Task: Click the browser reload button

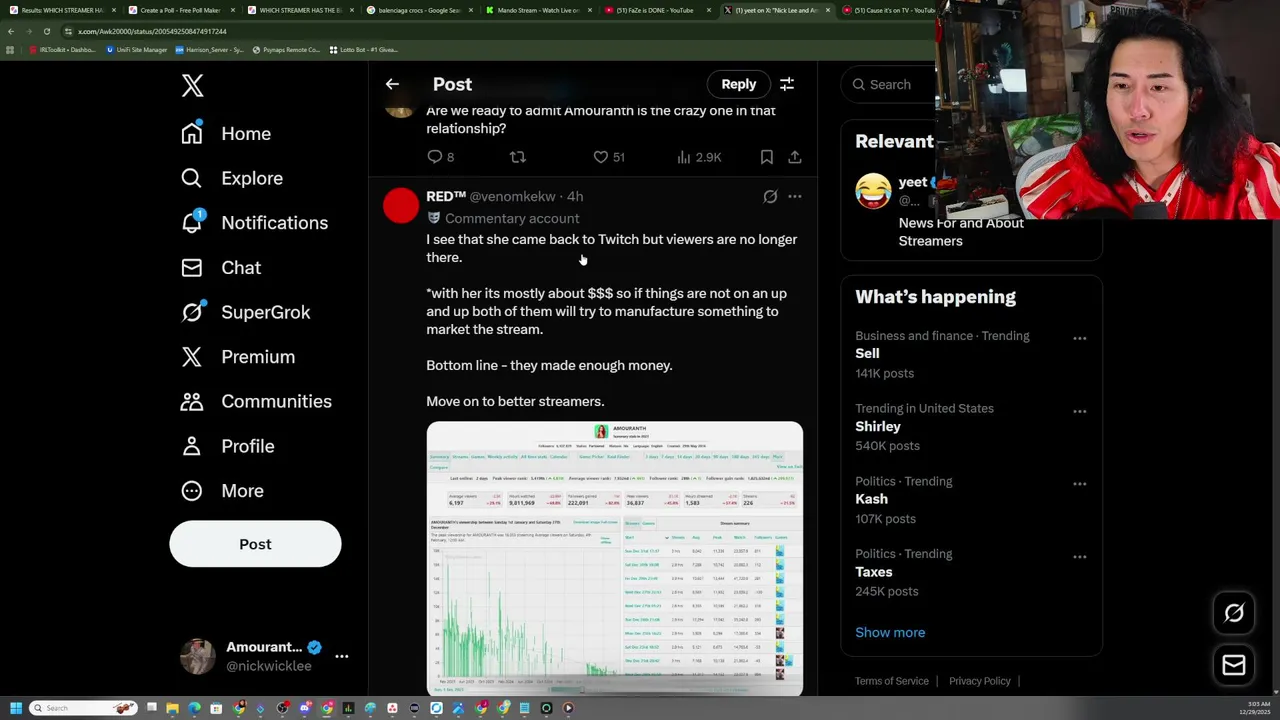Action: point(46,31)
